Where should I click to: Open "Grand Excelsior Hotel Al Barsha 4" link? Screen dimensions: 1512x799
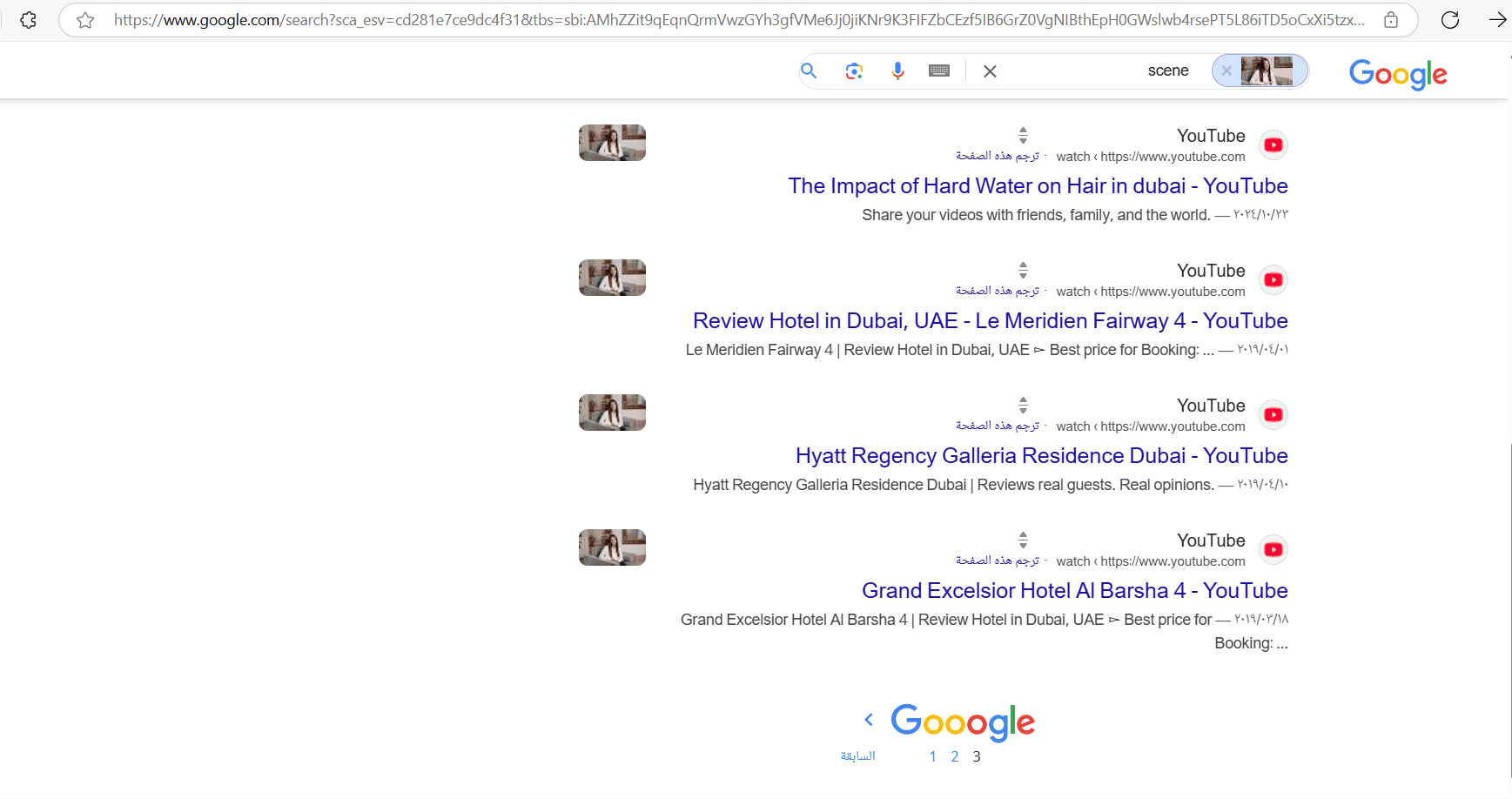click(x=1074, y=591)
